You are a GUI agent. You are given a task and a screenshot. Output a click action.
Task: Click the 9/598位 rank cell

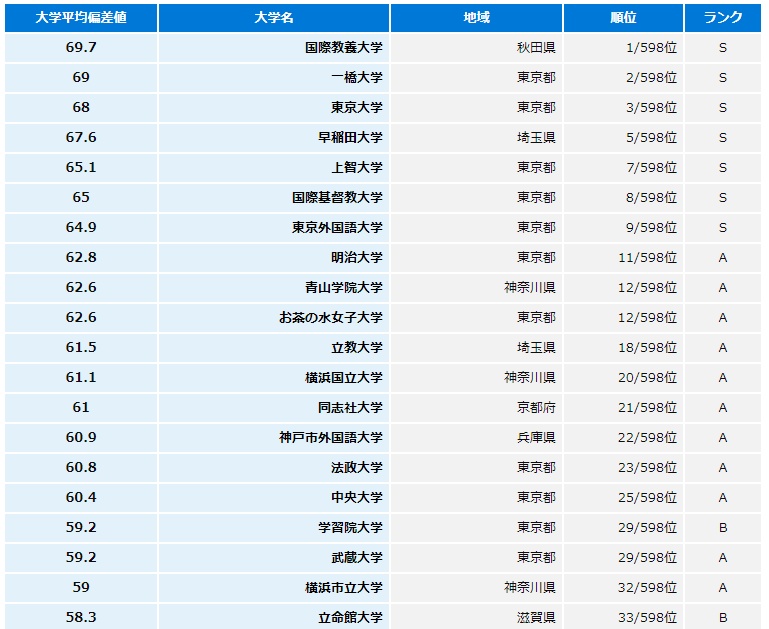[623, 227]
